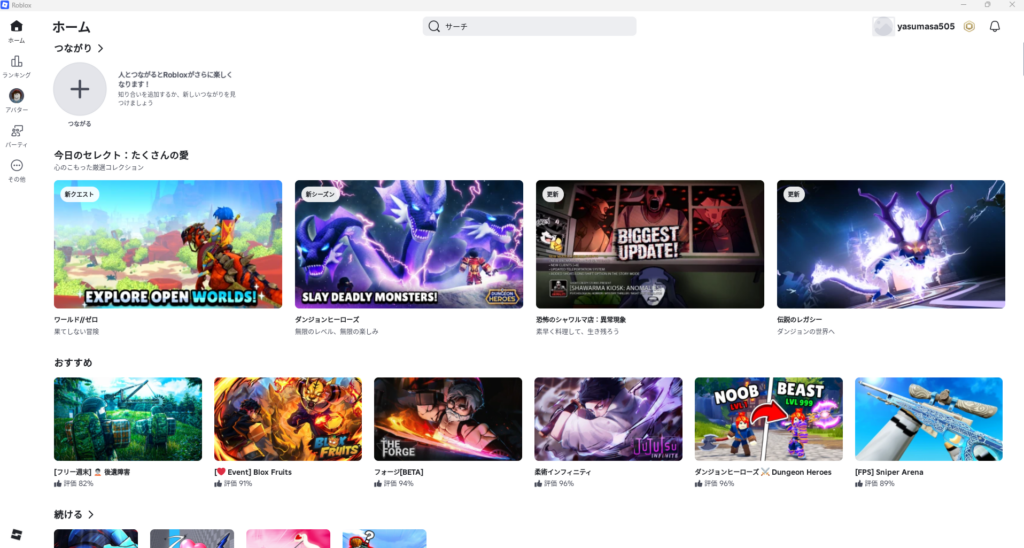The image size is (1024, 548).
Task: Open the 伝説のレガシー game thumbnail
Action: click(x=890, y=244)
